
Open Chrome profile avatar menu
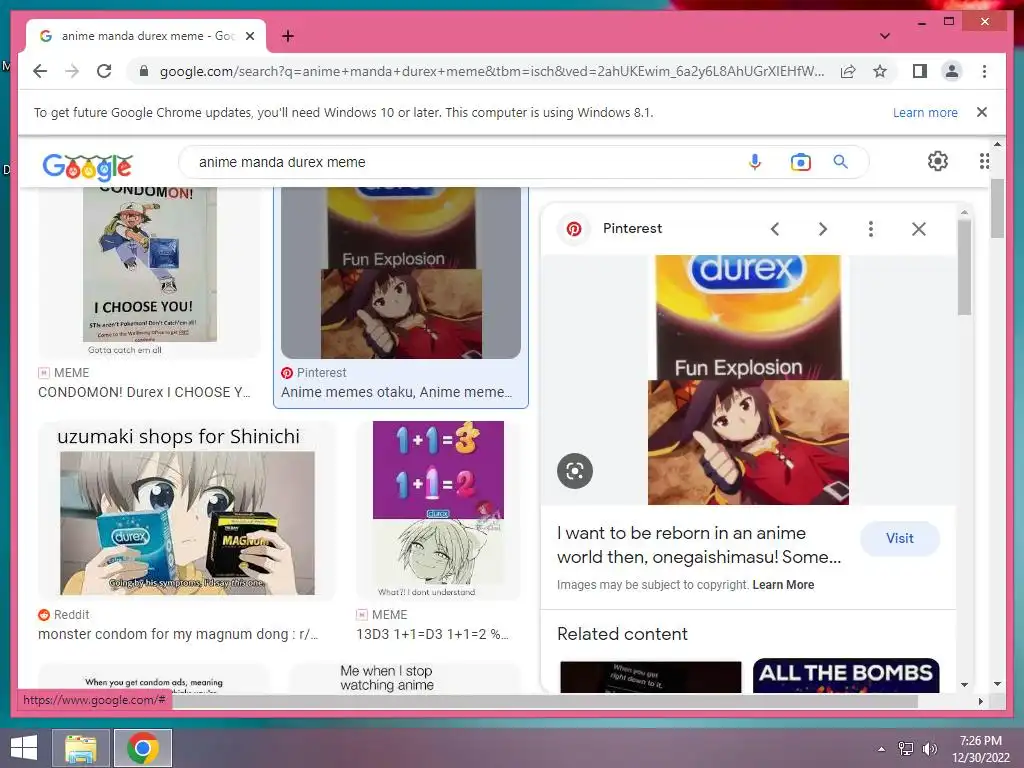[952, 71]
